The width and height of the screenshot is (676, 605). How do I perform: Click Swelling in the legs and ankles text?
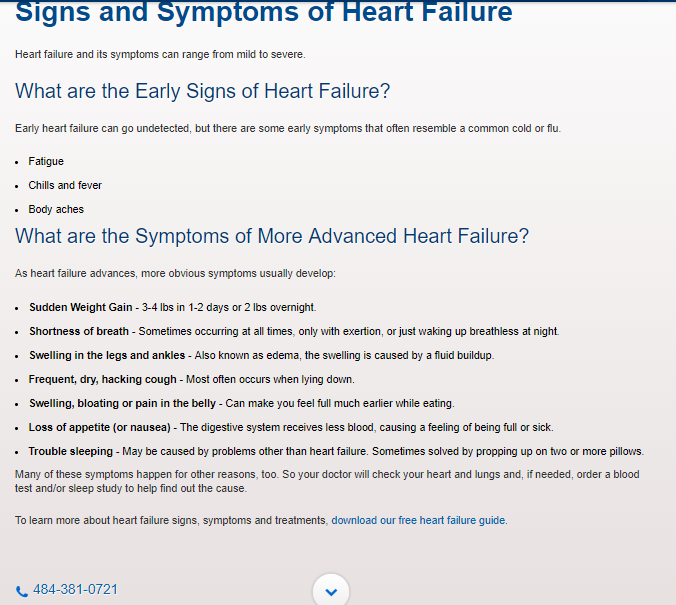click(107, 355)
